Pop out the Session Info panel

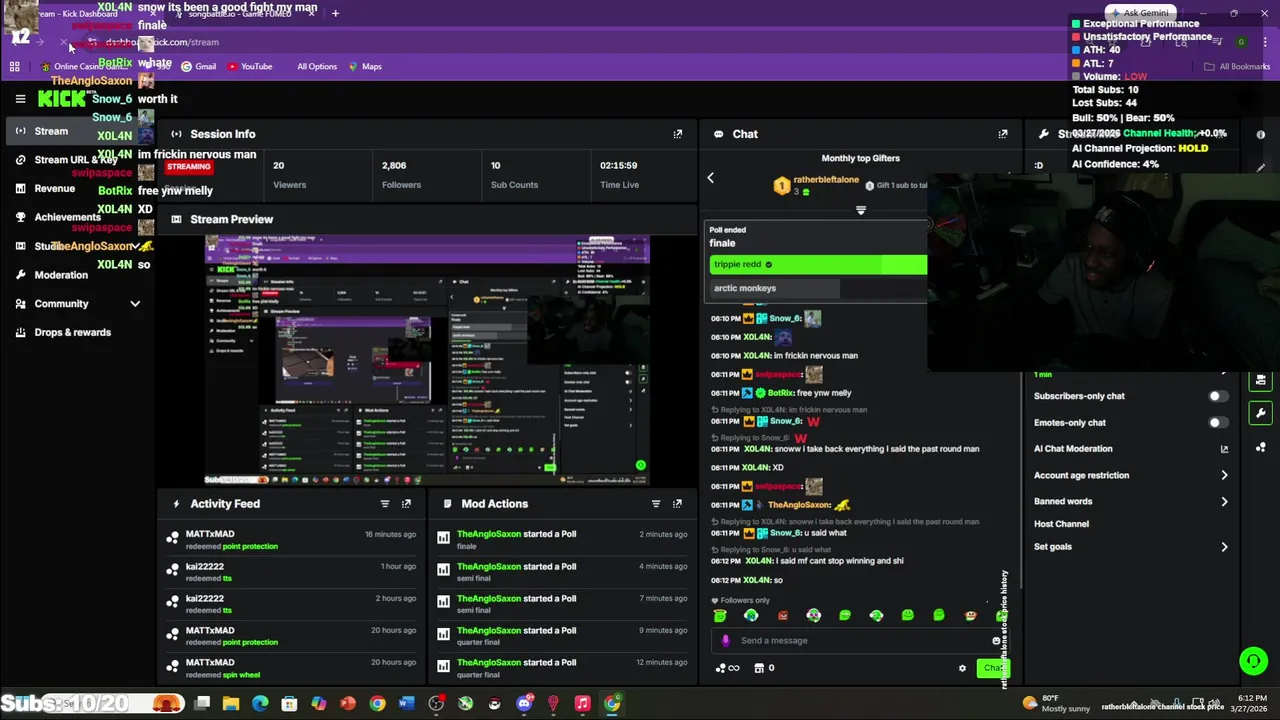click(678, 134)
